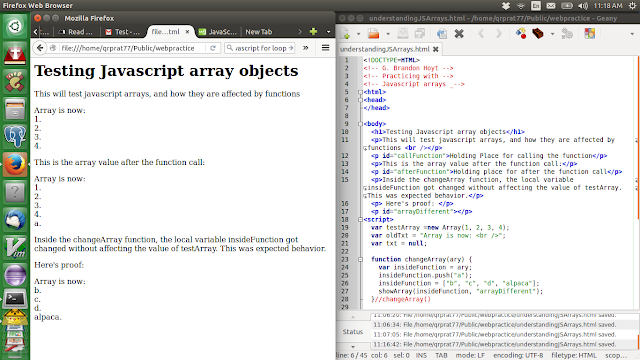Launch Firefox from the Ubuntu dock
This screenshot has width=640, height=360.
[x=15, y=164]
